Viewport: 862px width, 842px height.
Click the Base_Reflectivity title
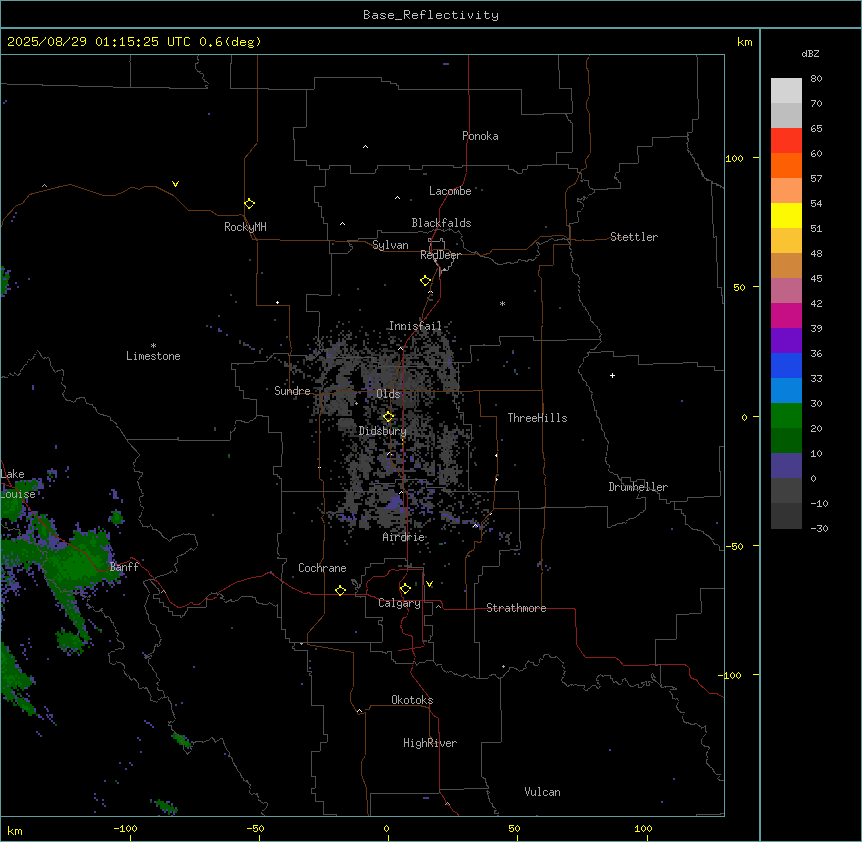click(x=431, y=15)
